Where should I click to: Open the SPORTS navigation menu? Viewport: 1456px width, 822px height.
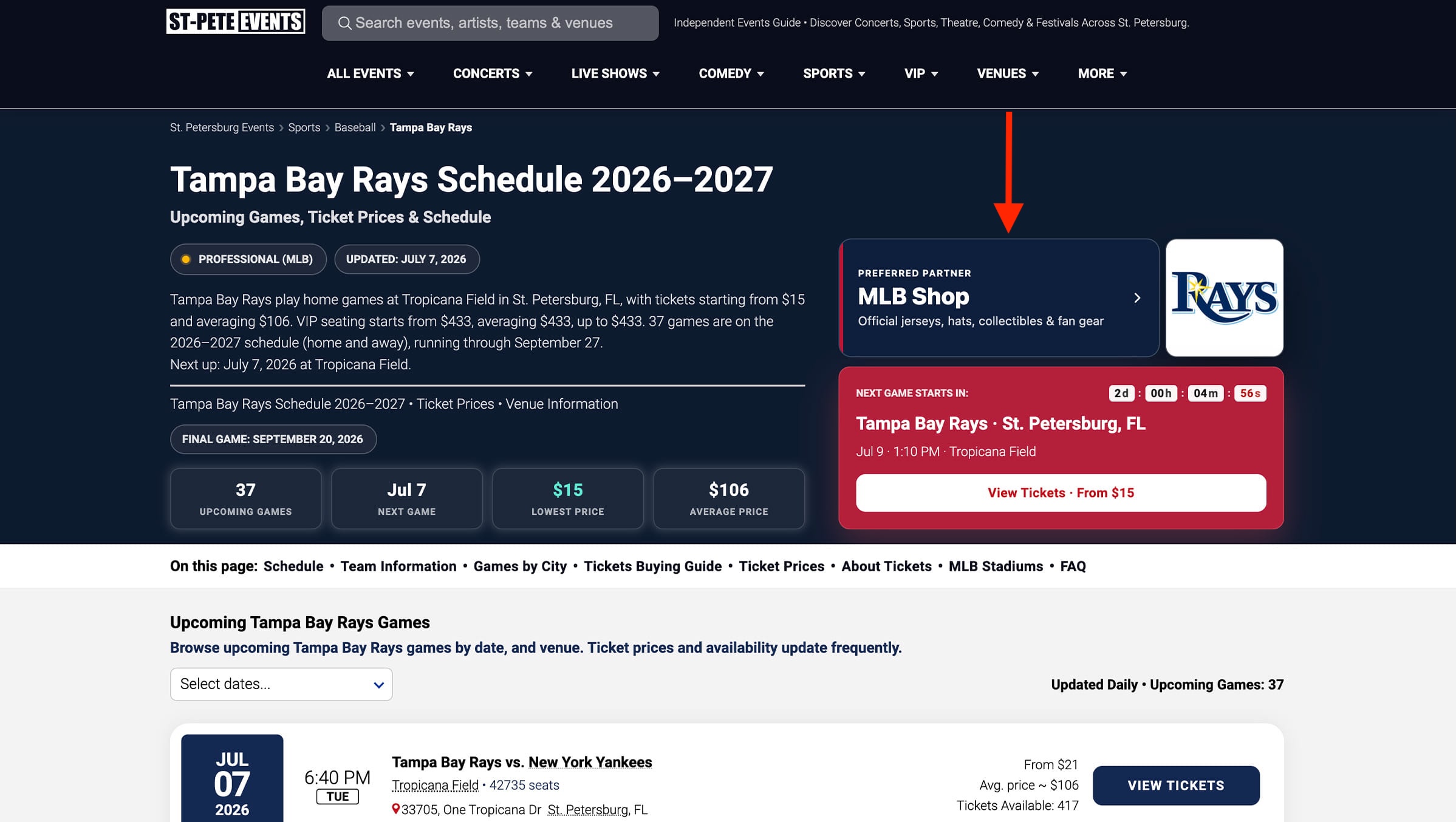[x=834, y=73]
